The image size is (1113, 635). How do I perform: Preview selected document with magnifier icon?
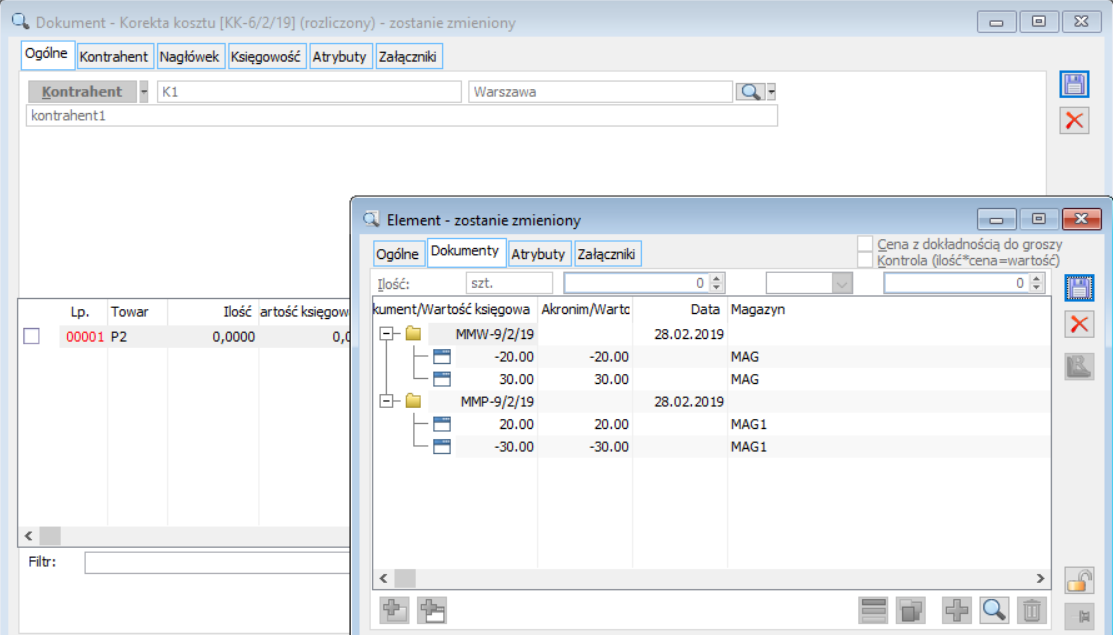[x=994, y=610]
